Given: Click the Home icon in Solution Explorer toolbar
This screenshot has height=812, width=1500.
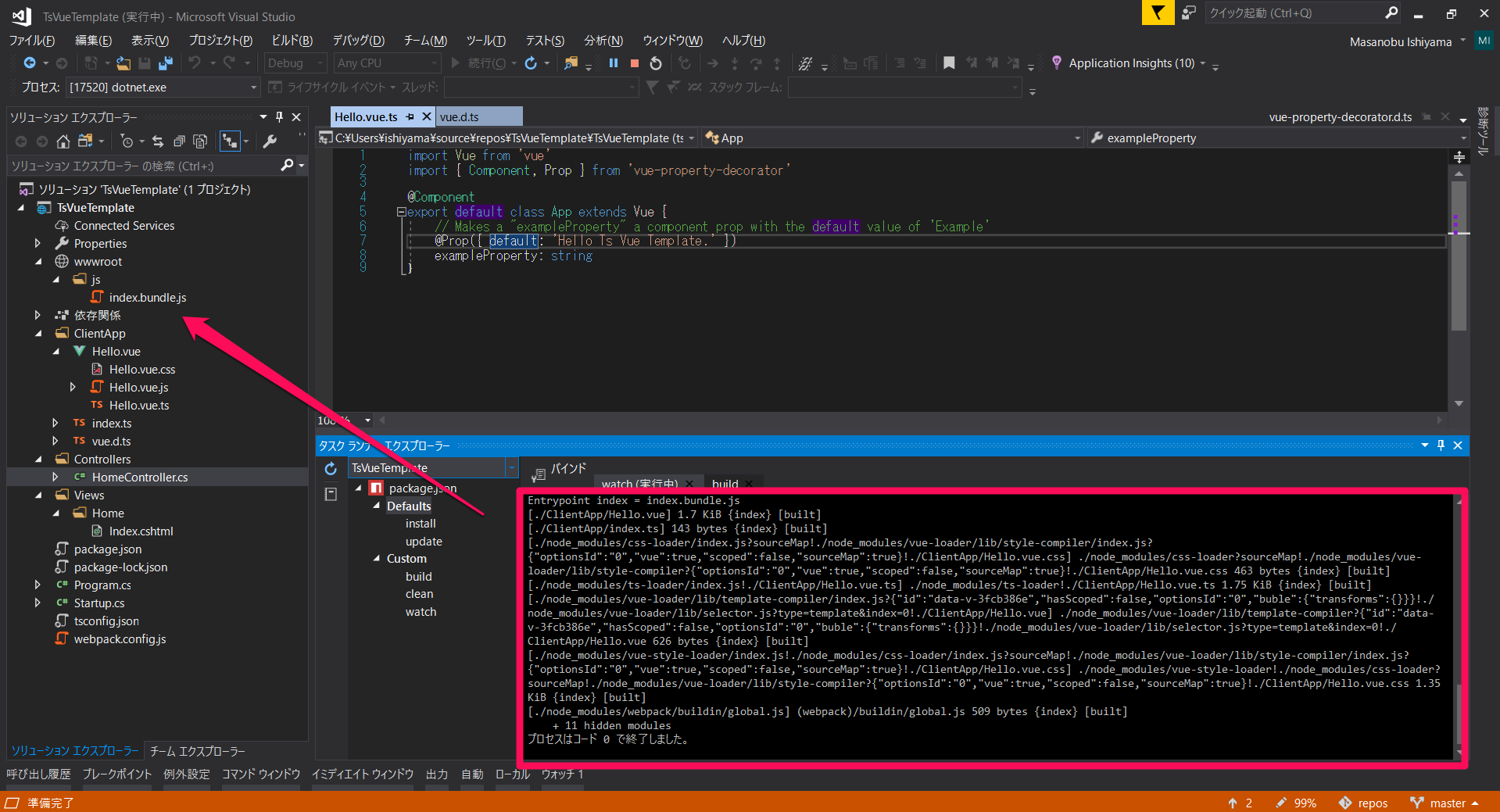Looking at the screenshot, I should tap(63, 141).
